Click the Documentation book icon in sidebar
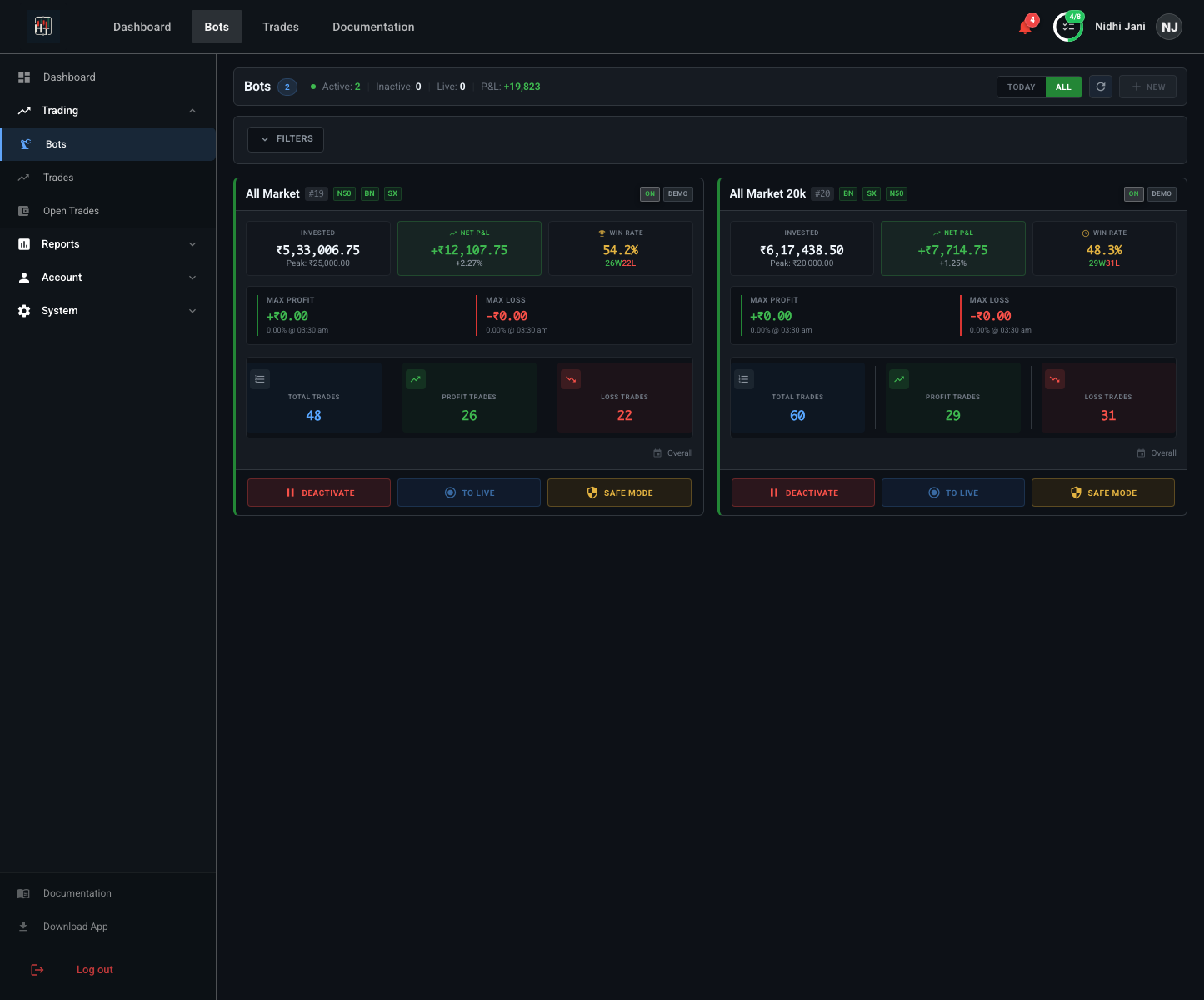This screenshot has width=1204, height=1000. 23,893
